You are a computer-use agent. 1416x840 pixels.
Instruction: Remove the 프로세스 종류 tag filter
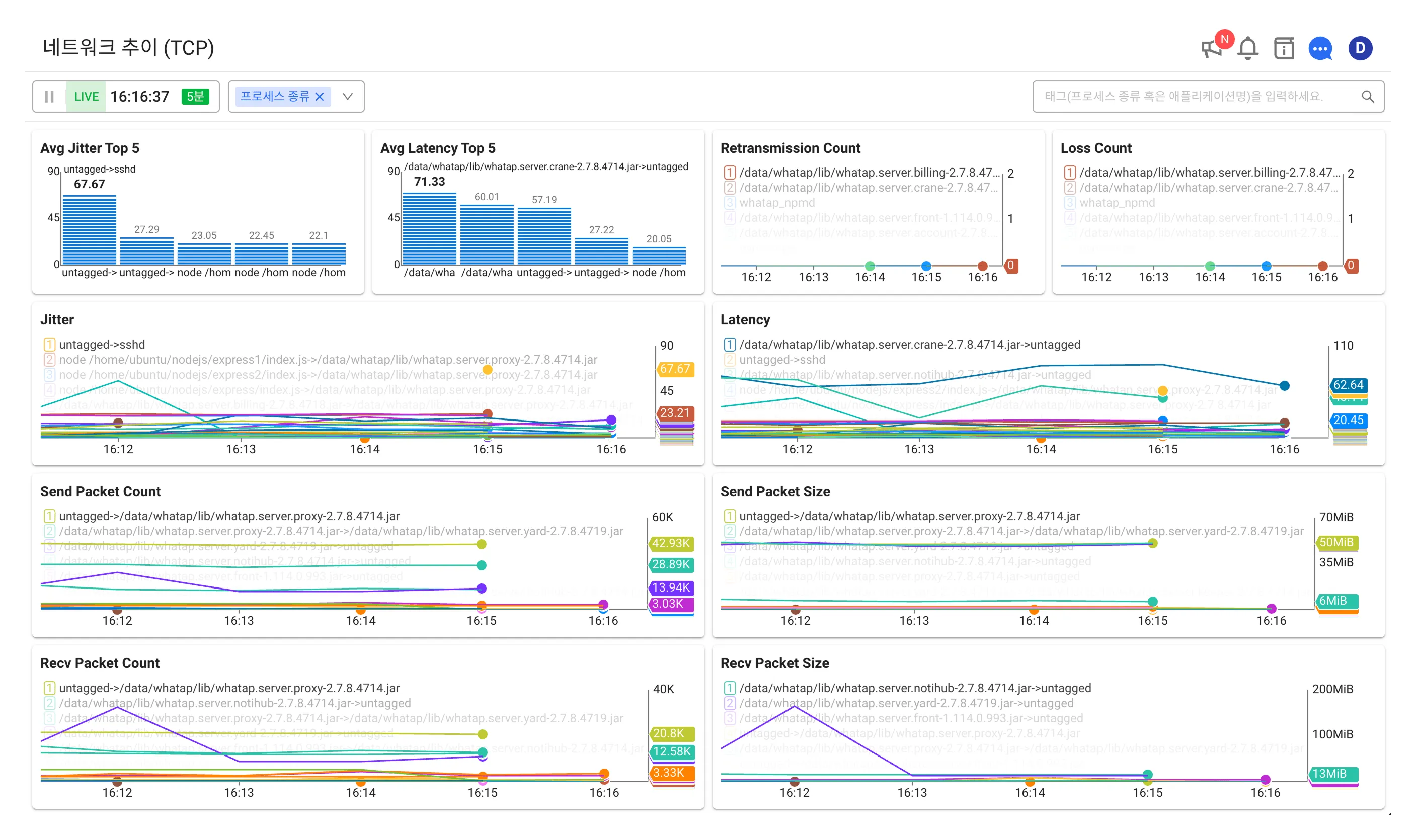(x=320, y=96)
